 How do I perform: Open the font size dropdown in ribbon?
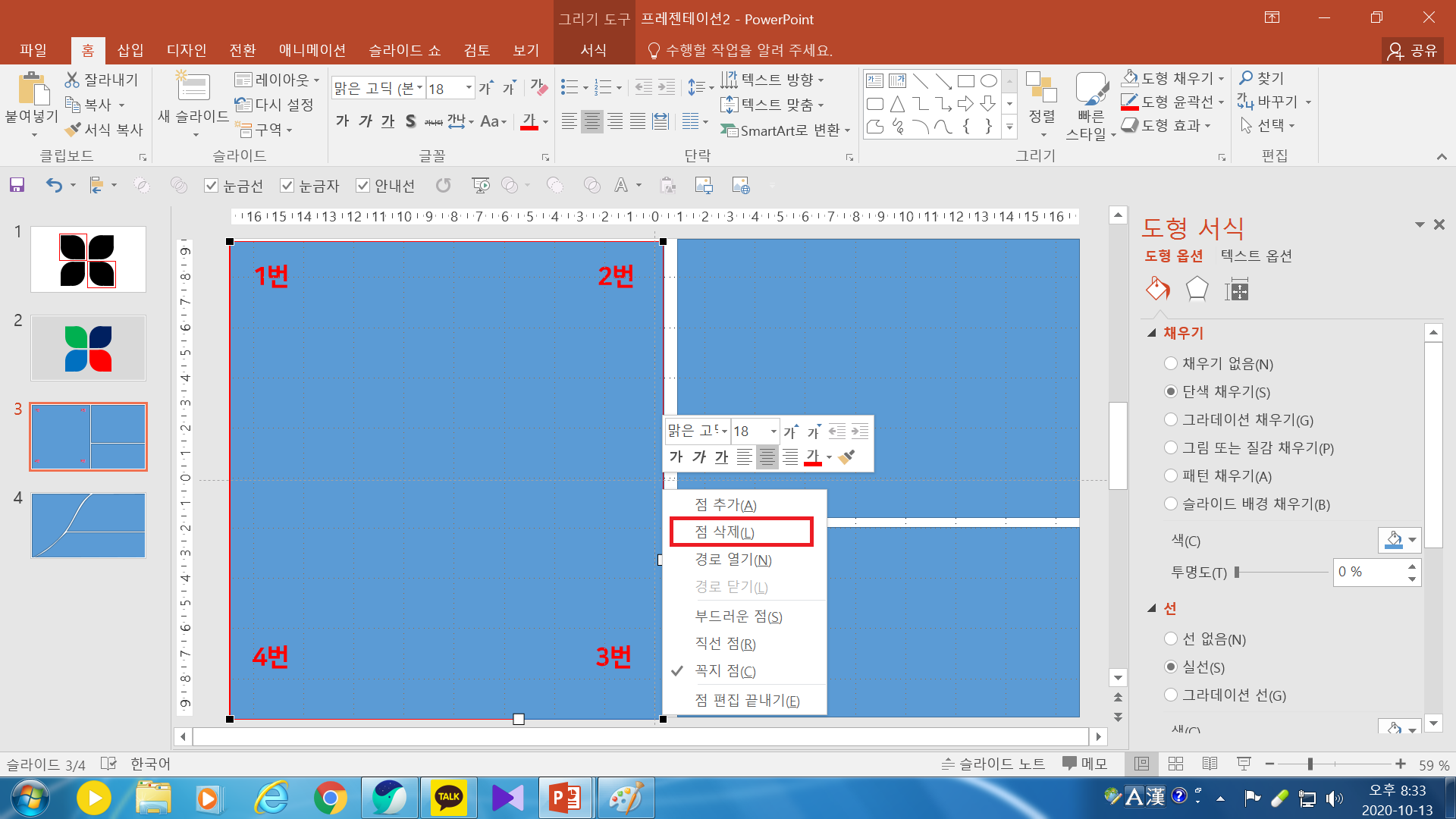point(469,88)
